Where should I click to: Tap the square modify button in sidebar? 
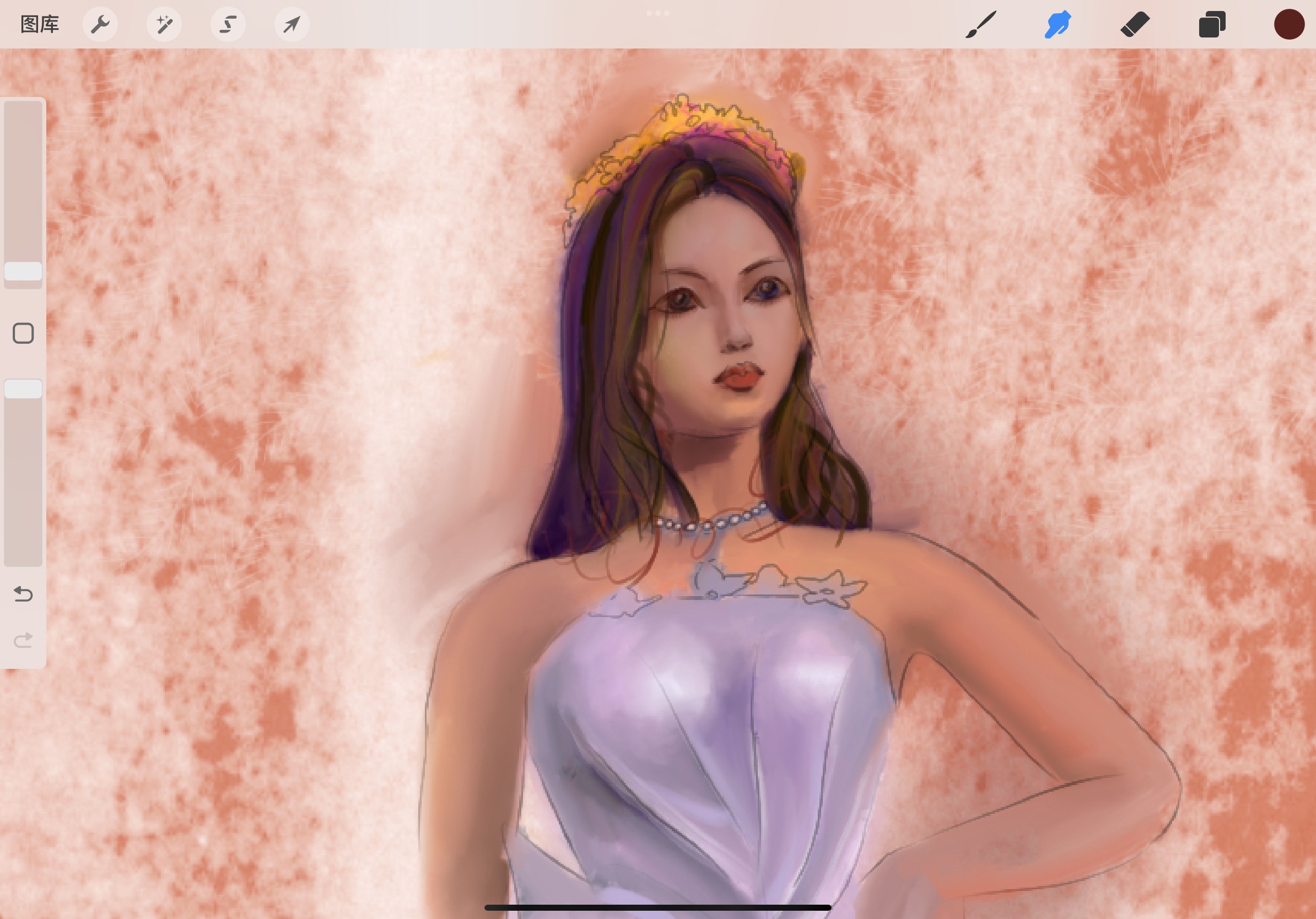pyautogui.click(x=24, y=333)
